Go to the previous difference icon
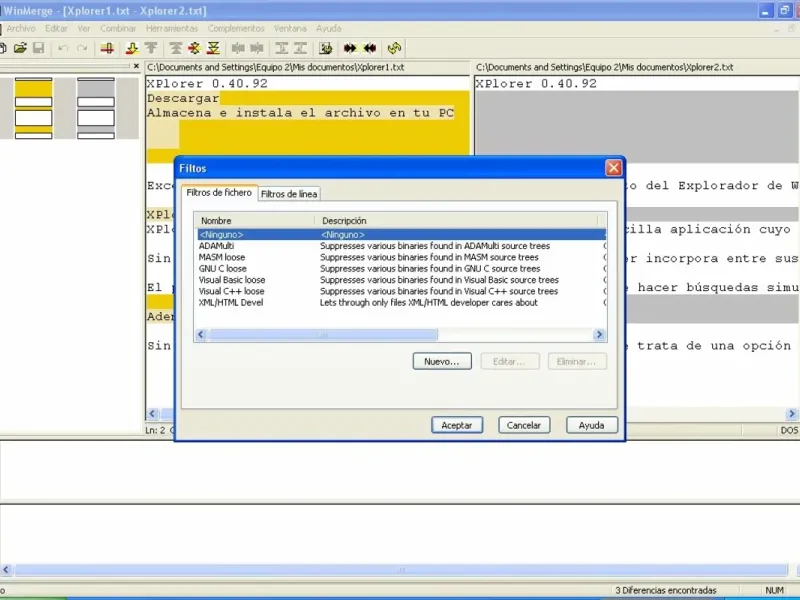Image resolution: width=800 pixels, height=600 pixels. tap(152, 48)
